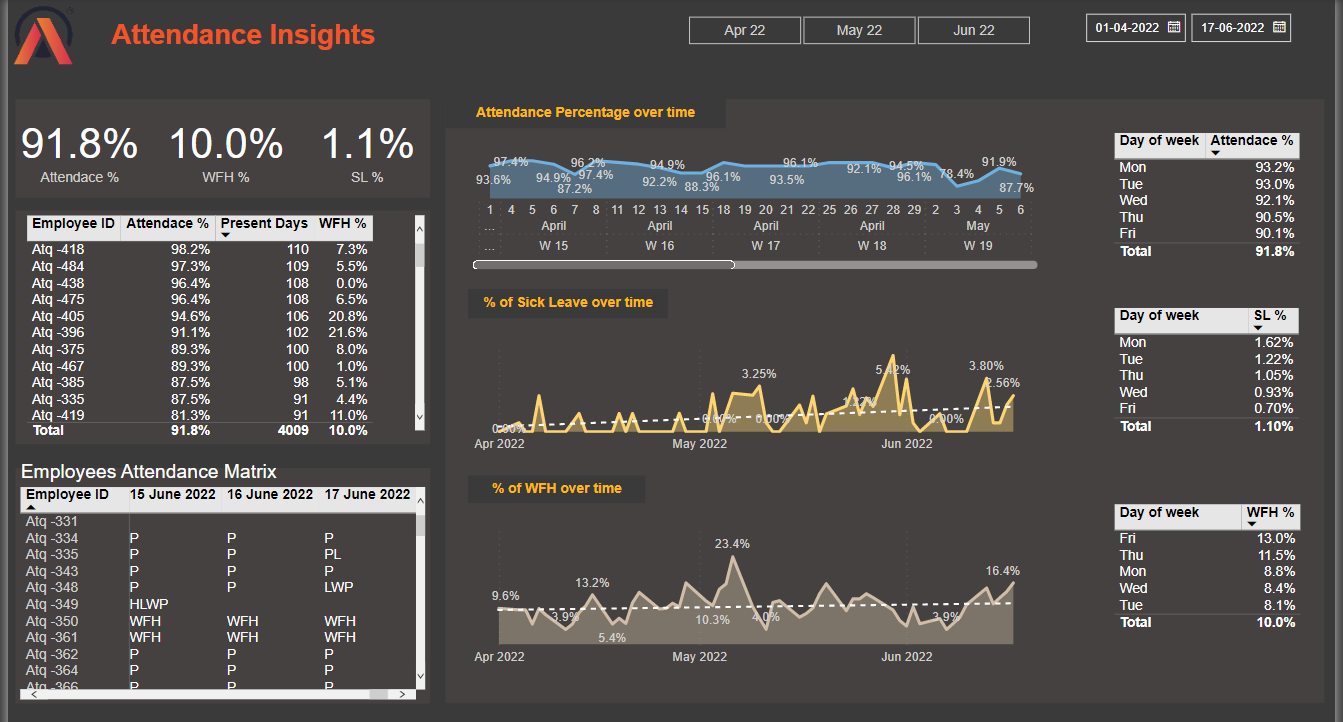
Task: Click employee Atq -418 in attendance table
Action: pyautogui.click(x=57, y=249)
